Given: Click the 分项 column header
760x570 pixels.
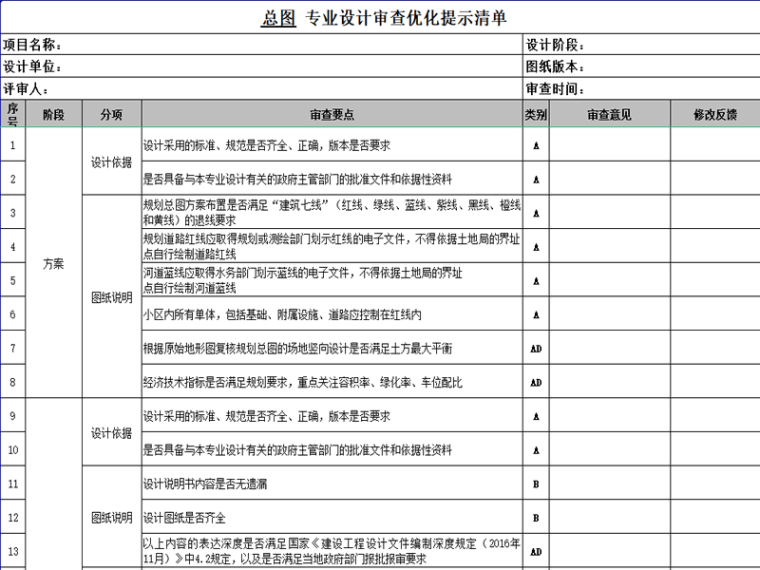Looking at the screenshot, I should point(111,114).
